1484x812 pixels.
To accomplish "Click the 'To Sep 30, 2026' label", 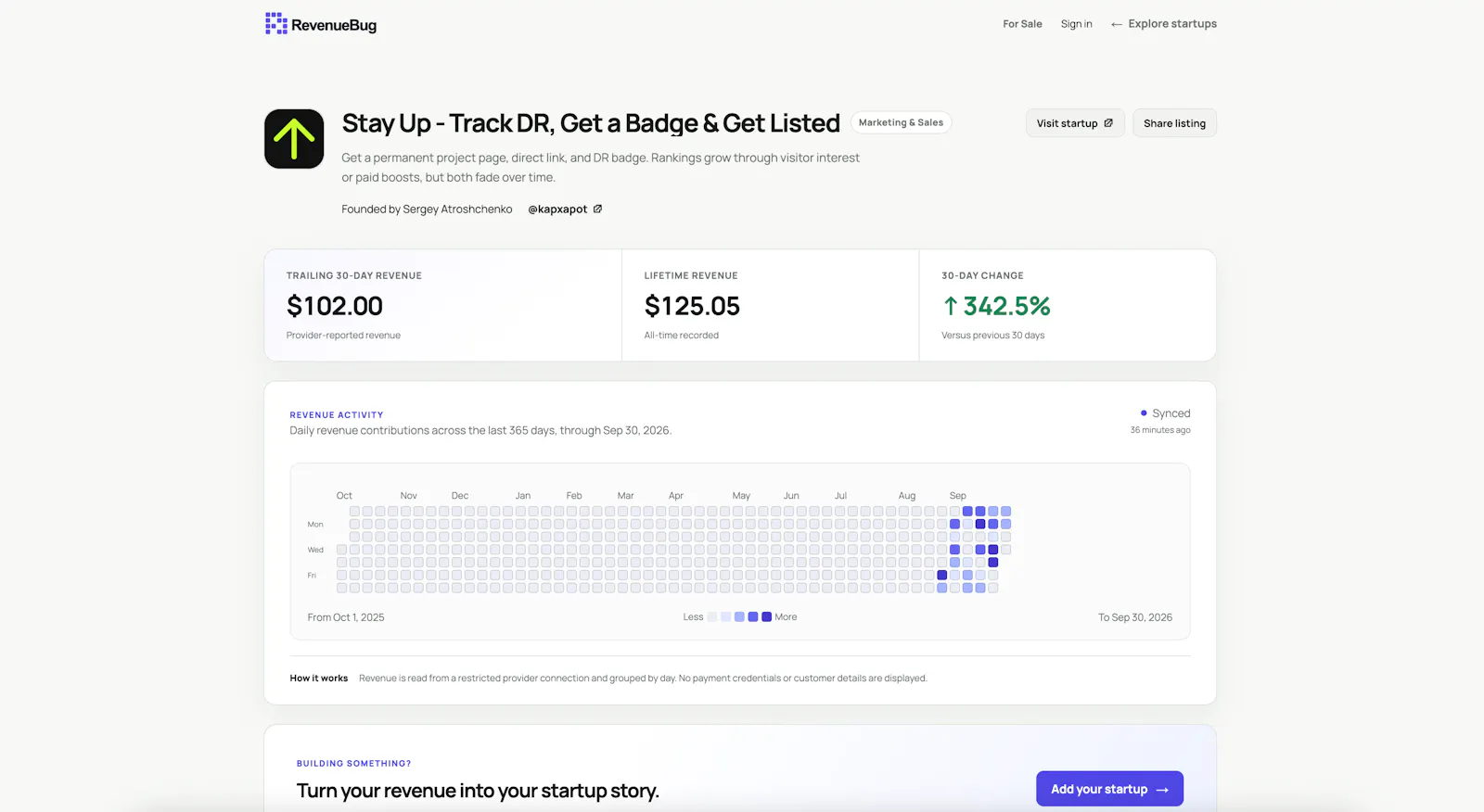I will coord(1135,617).
